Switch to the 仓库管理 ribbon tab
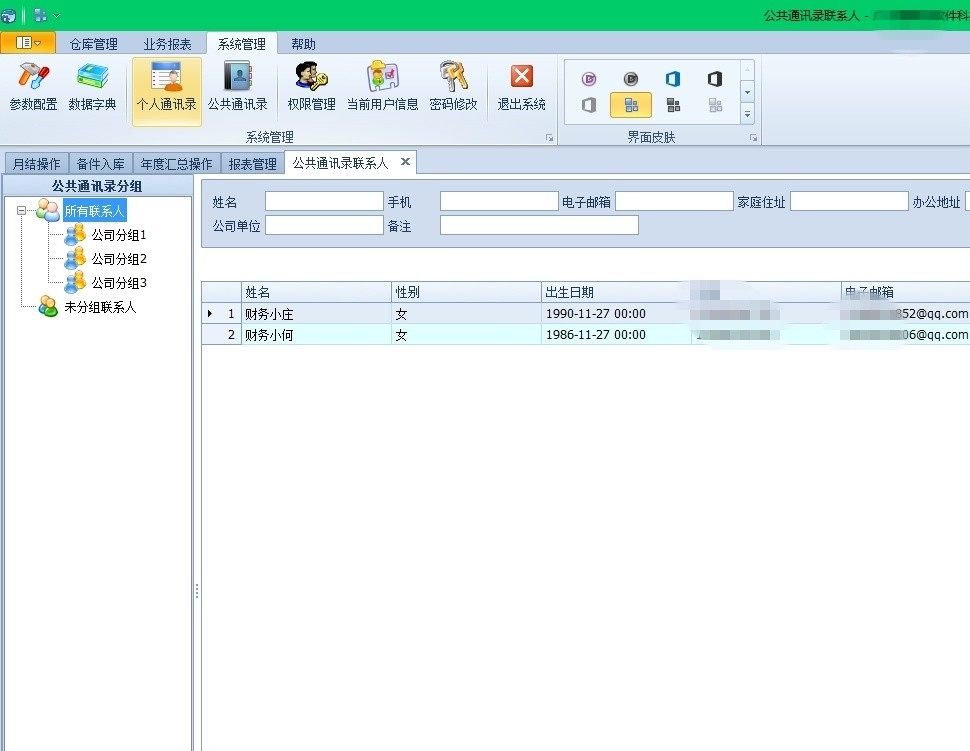The width and height of the screenshot is (970, 751). pyautogui.click(x=93, y=44)
